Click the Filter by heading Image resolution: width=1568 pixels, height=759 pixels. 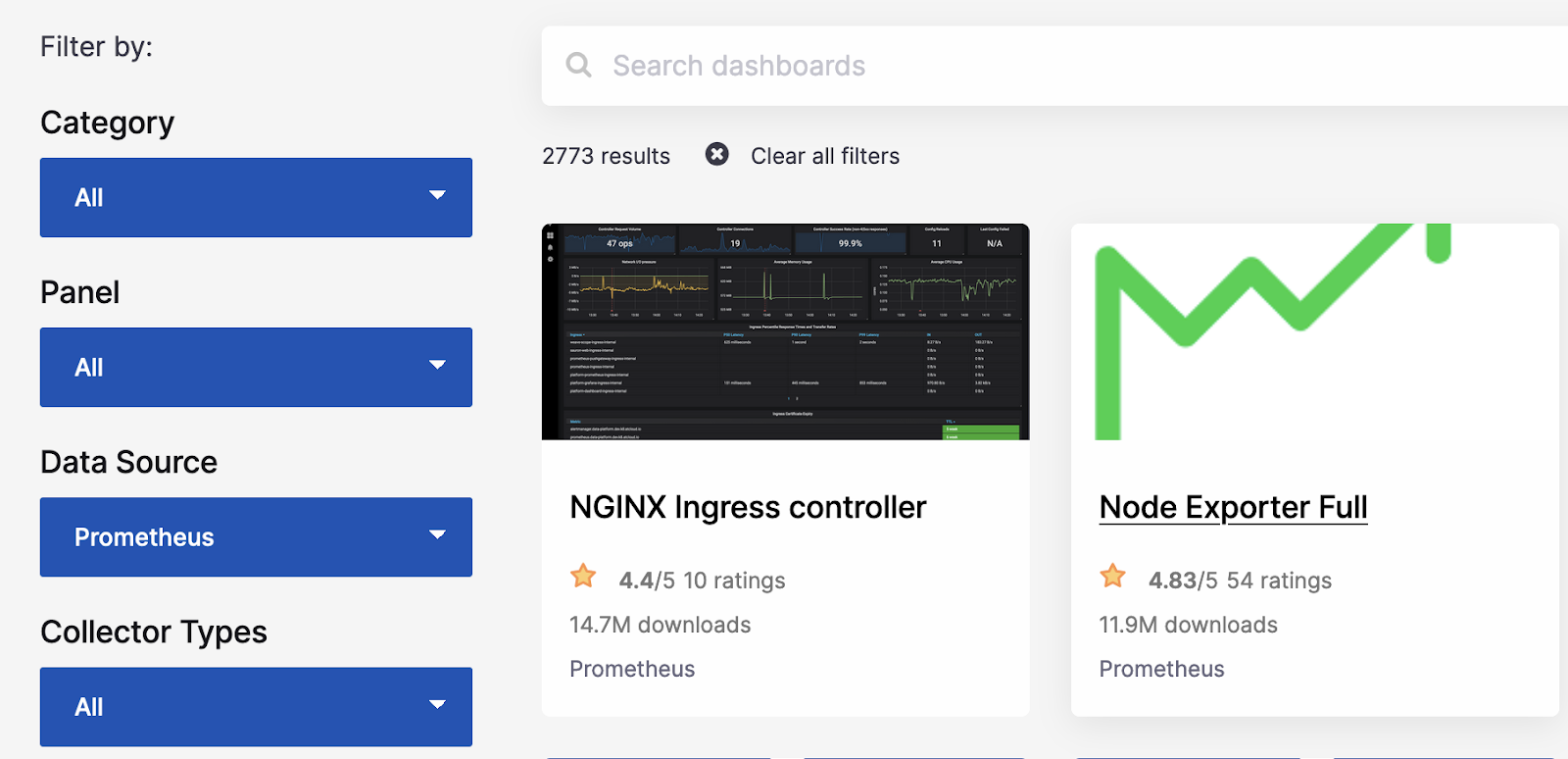coord(96,47)
